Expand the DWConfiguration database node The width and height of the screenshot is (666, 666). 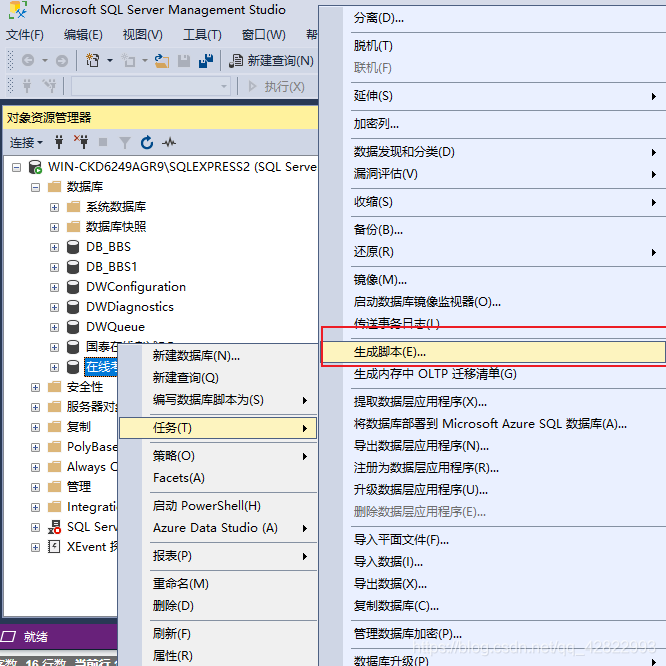click(x=54, y=288)
